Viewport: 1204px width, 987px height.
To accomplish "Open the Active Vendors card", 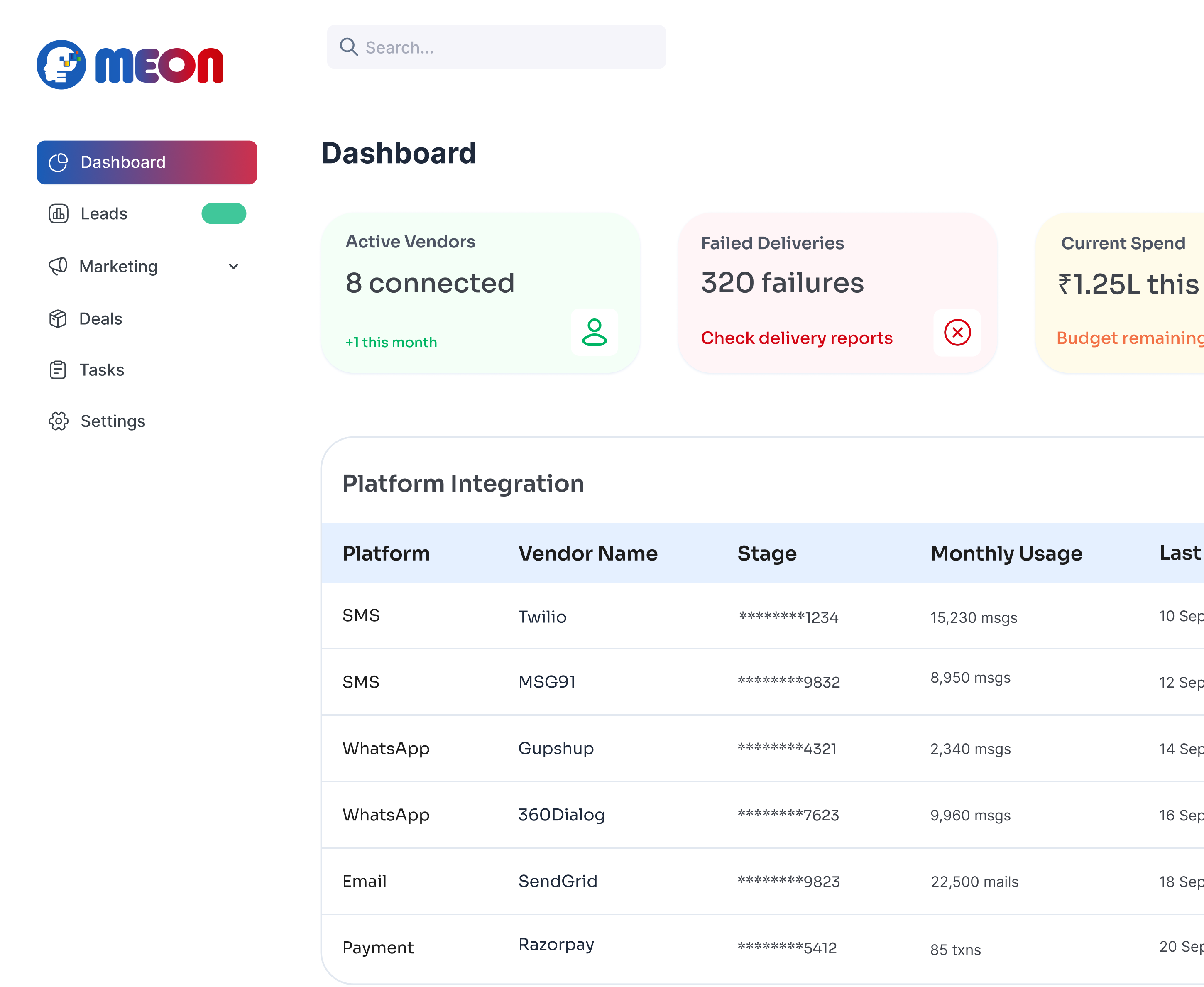I will click(481, 294).
